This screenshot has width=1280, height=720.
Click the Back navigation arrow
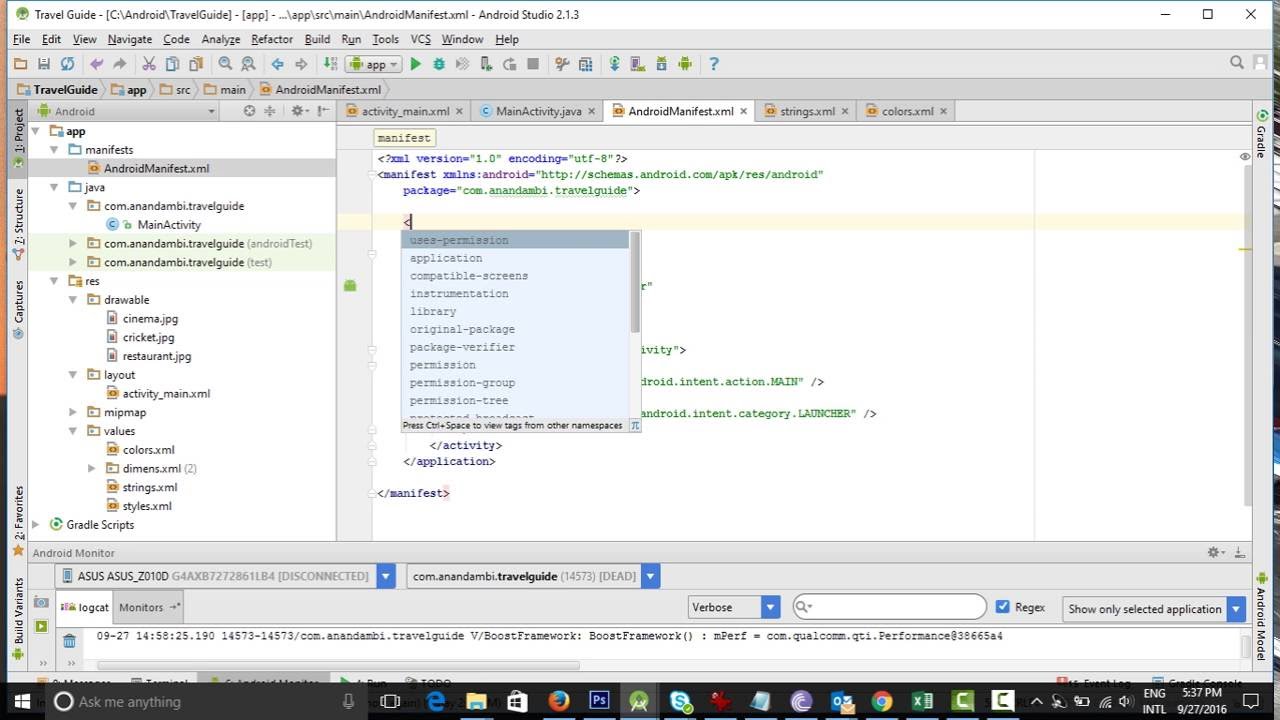[278, 64]
